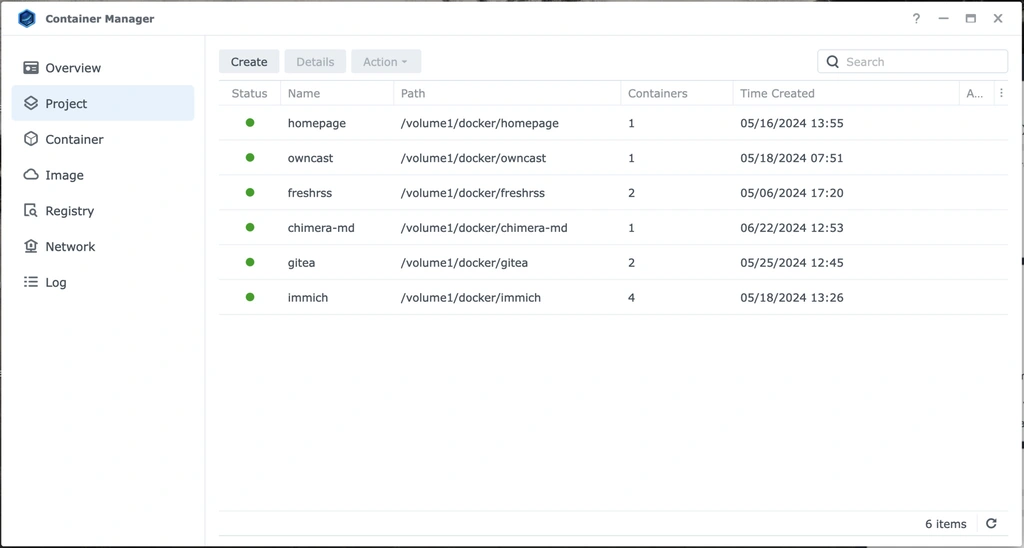
Task: Switch to the Container section
Action: [x=103, y=139]
